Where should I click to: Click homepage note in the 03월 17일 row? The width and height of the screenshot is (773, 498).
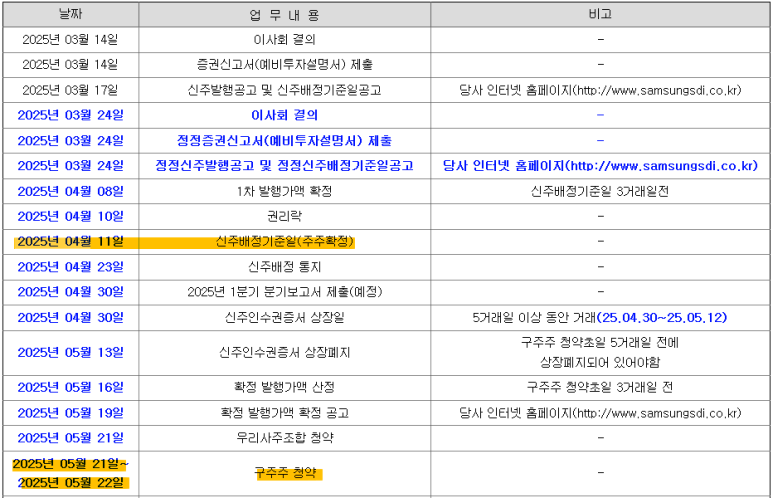(x=600, y=90)
